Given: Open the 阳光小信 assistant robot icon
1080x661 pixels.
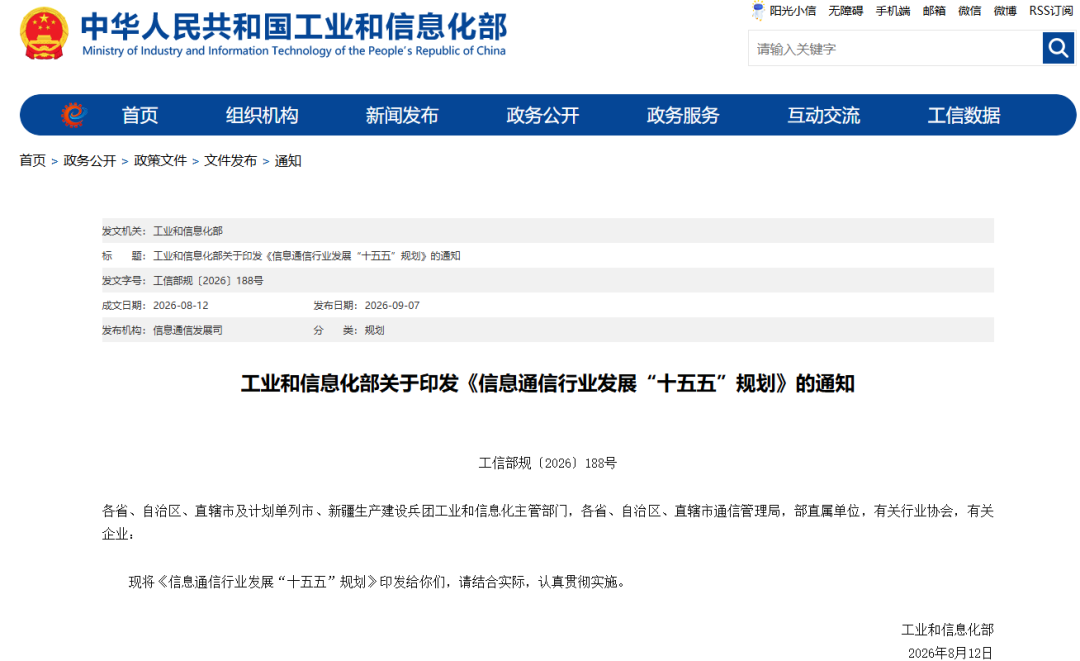Looking at the screenshot, I should (x=758, y=10).
